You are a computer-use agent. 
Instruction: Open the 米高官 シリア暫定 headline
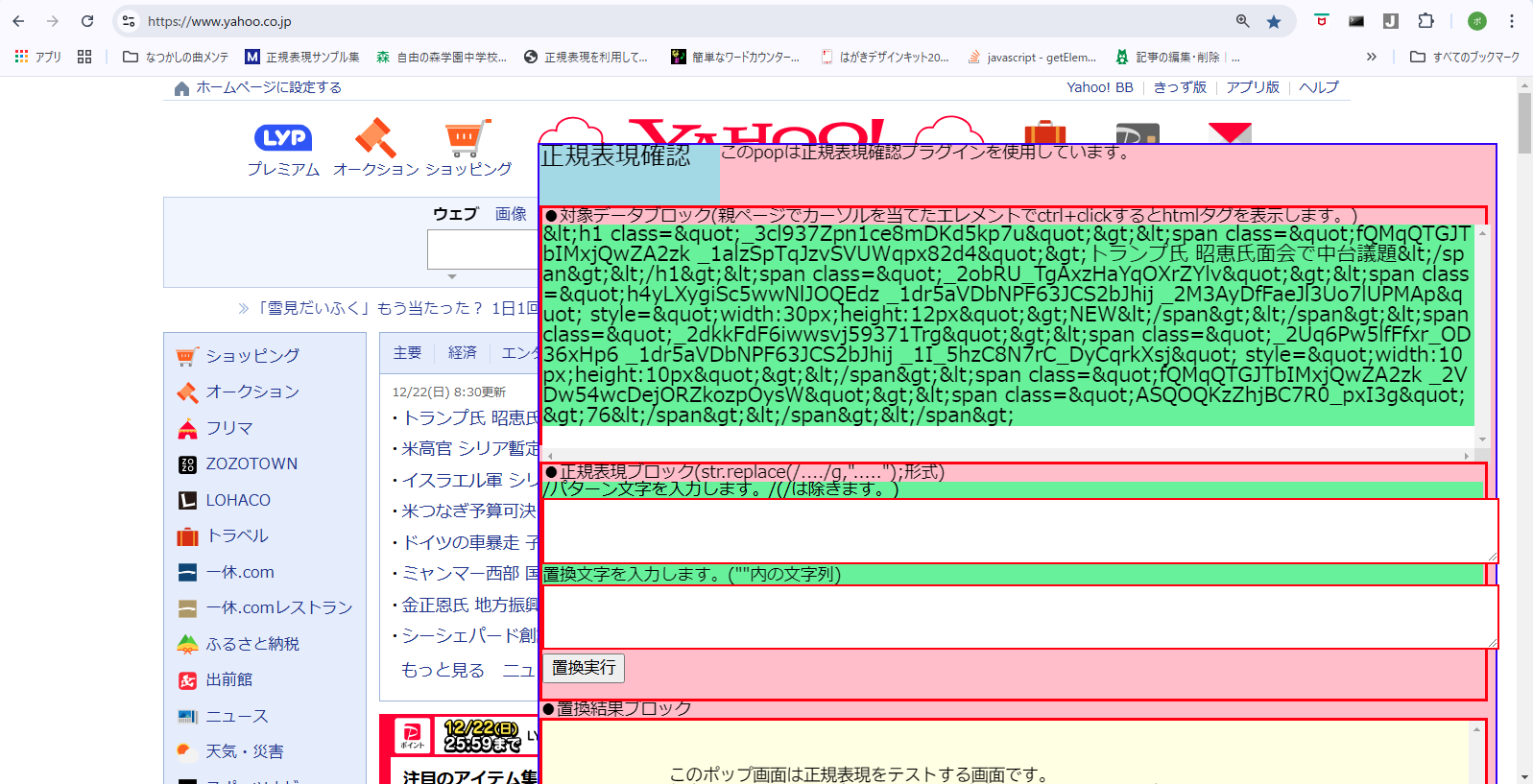[469, 448]
